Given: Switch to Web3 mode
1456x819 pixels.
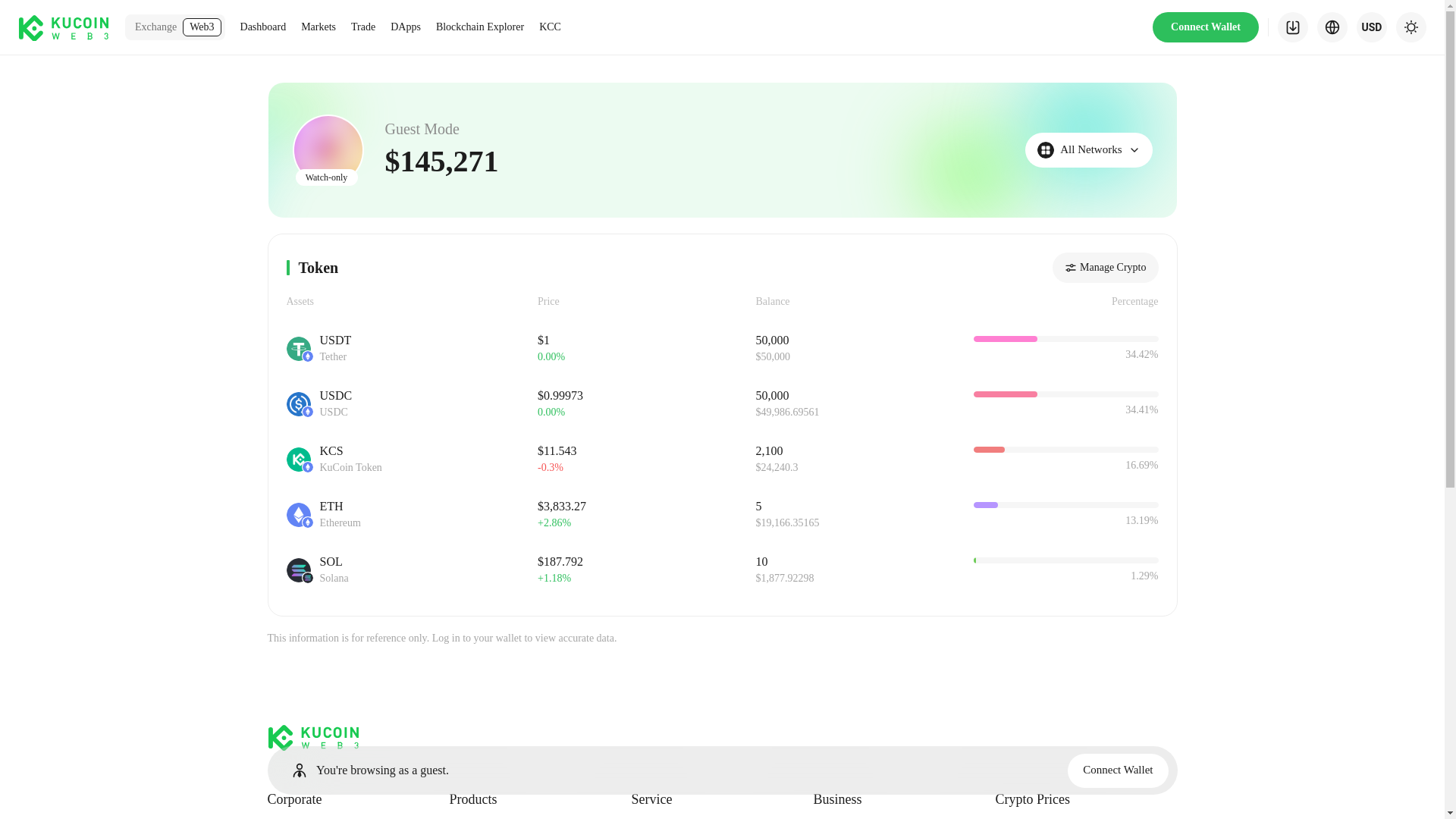Looking at the screenshot, I should pos(202,27).
